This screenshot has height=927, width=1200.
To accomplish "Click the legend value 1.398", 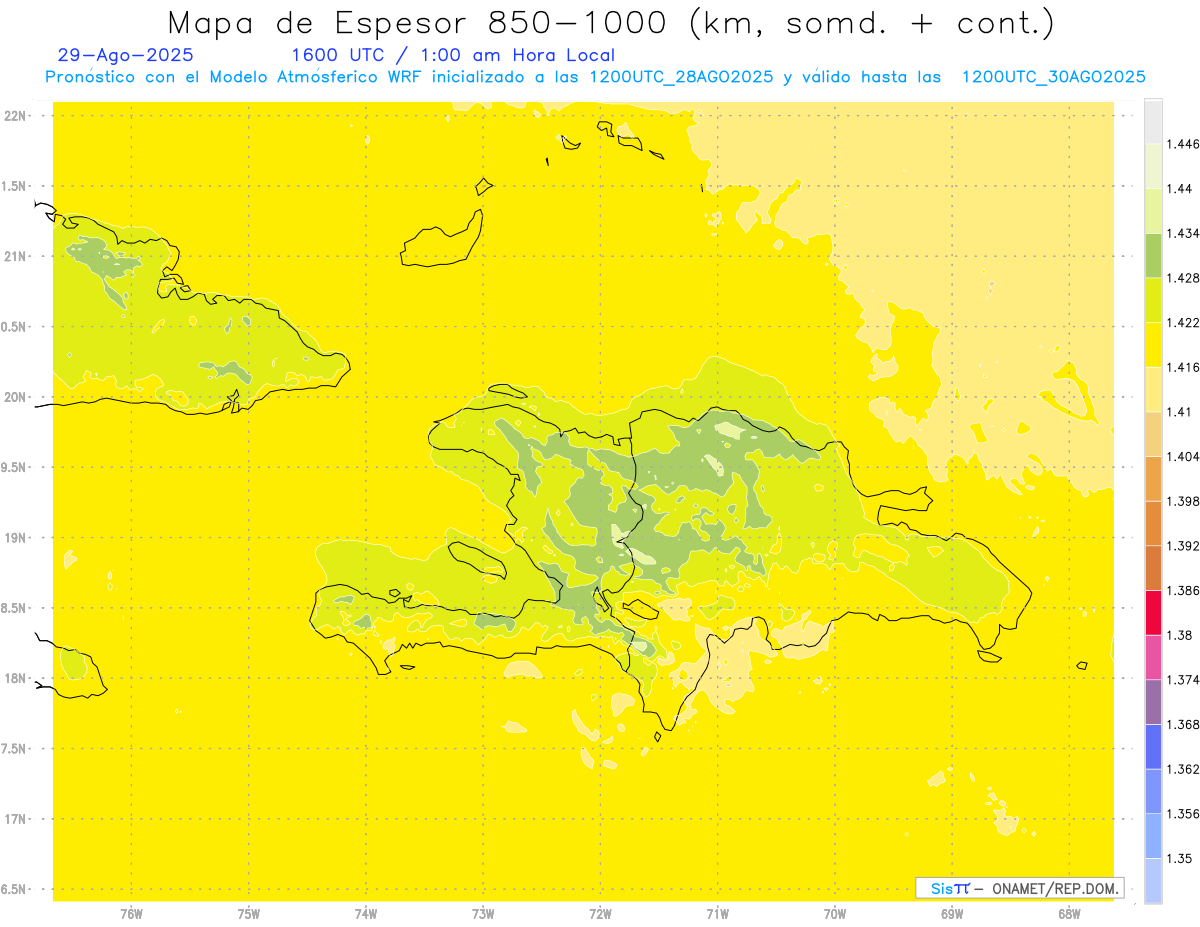I will (1184, 501).
